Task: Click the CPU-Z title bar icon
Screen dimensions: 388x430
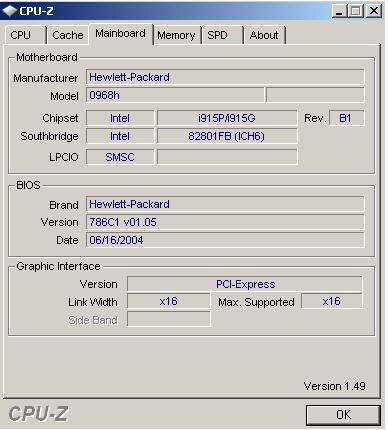Action: coord(9,11)
